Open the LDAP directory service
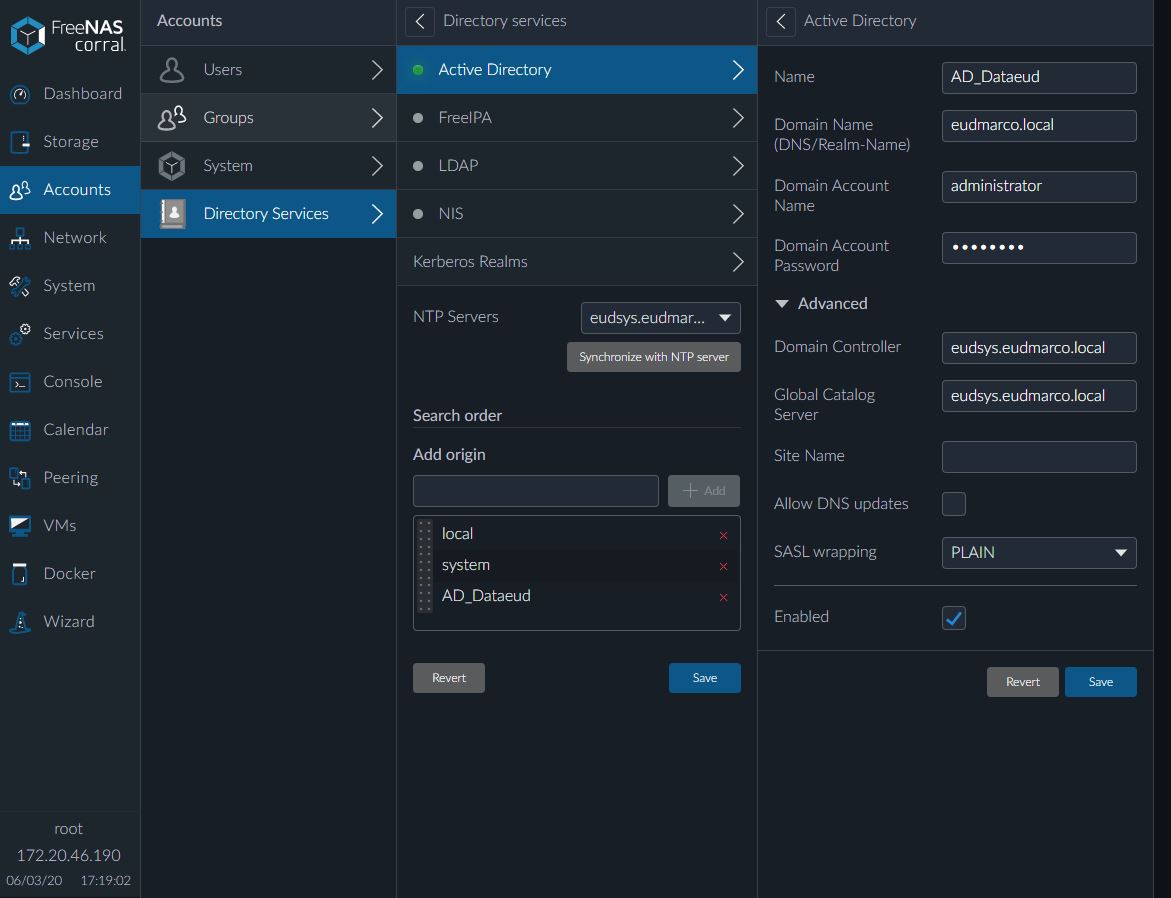This screenshot has height=898, width=1171. (578, 166)
